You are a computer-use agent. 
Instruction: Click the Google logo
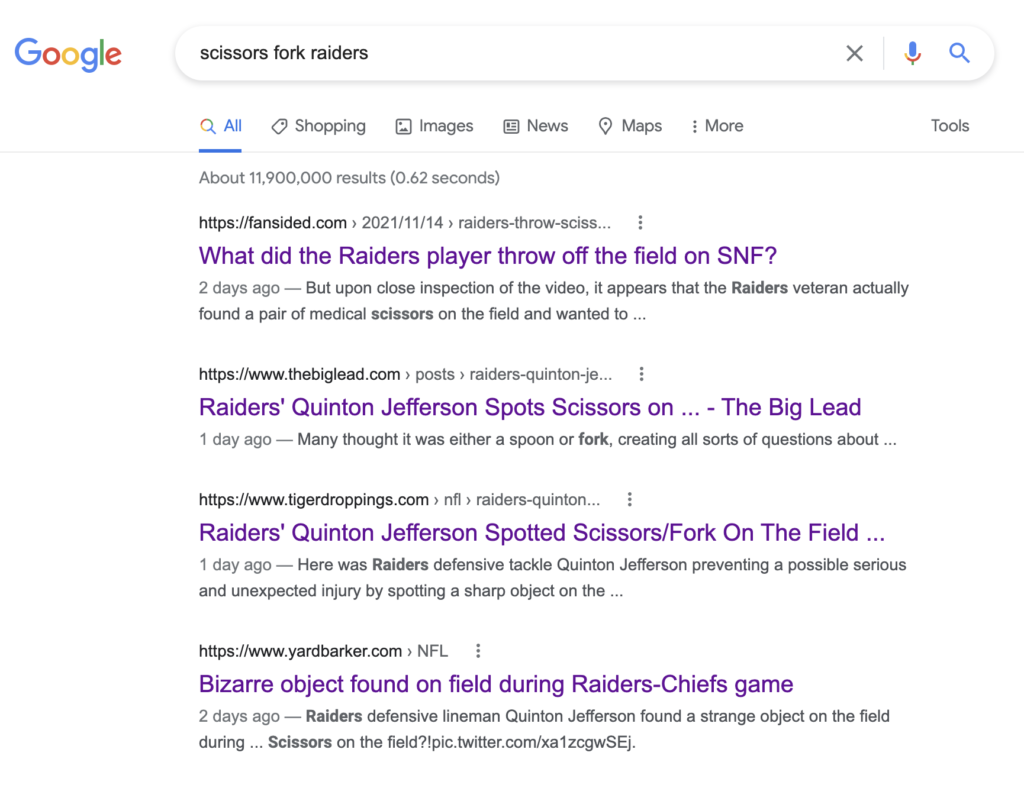pyautogui.click(x=68, y=54)
